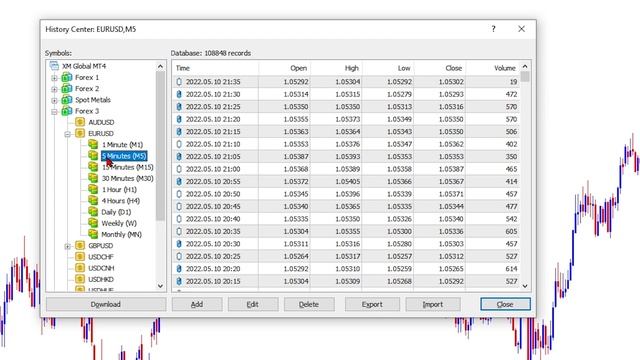
Task: Click the EURUSD symbol coin icon
Action: tap(80, 133)
